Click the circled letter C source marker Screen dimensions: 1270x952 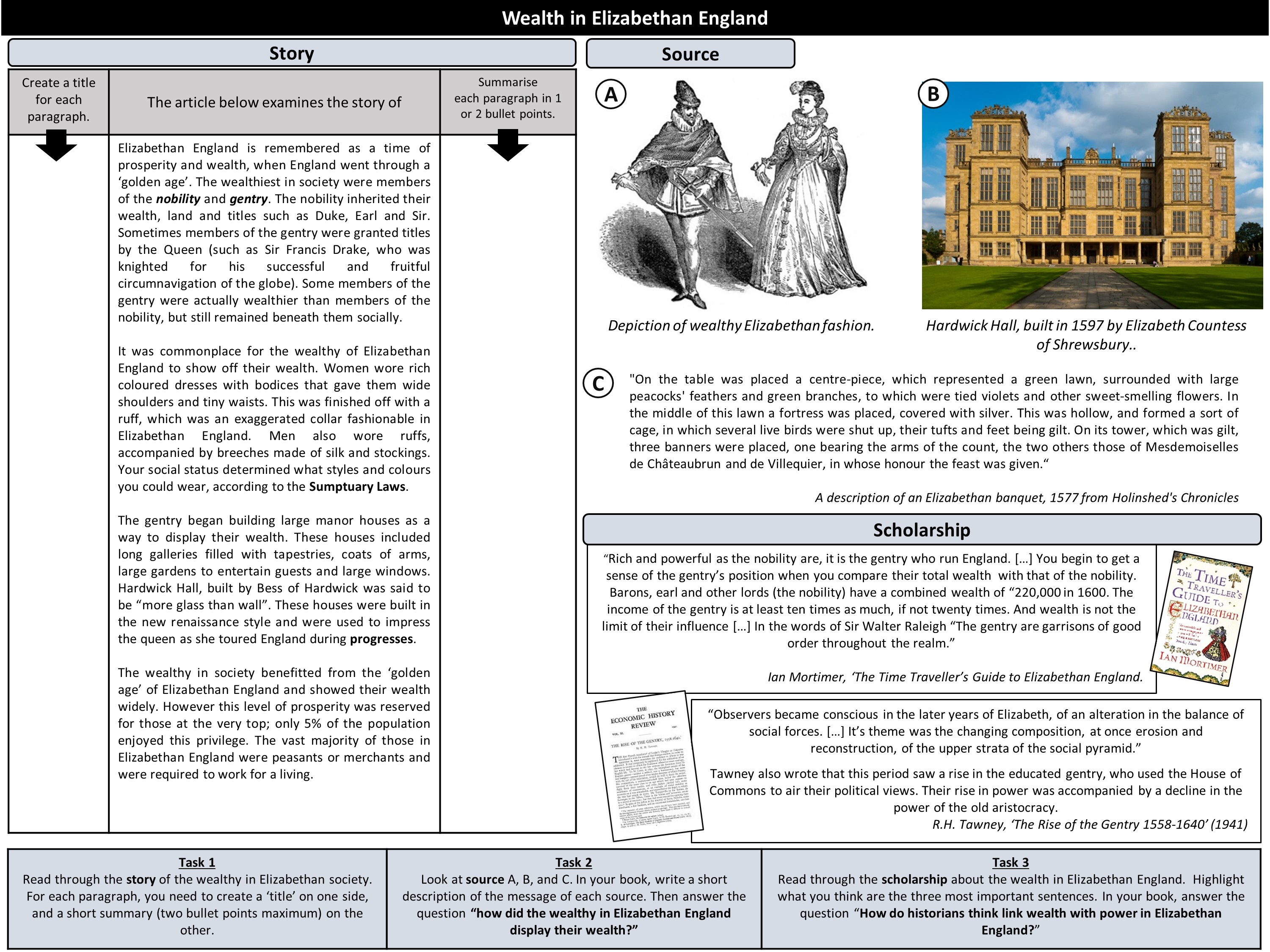click(598, 383)
